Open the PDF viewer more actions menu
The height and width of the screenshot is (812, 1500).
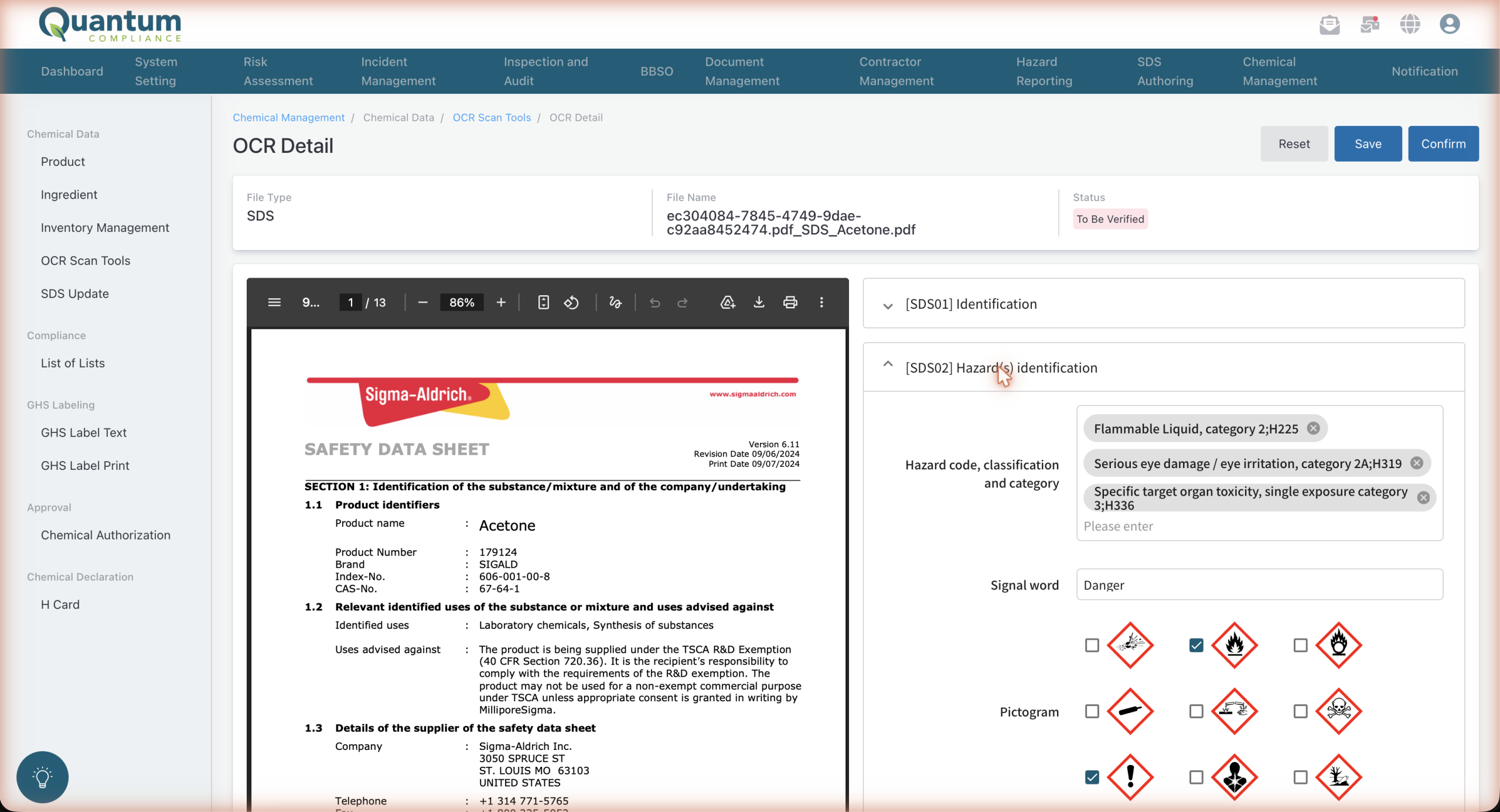(x=821, y=302)
